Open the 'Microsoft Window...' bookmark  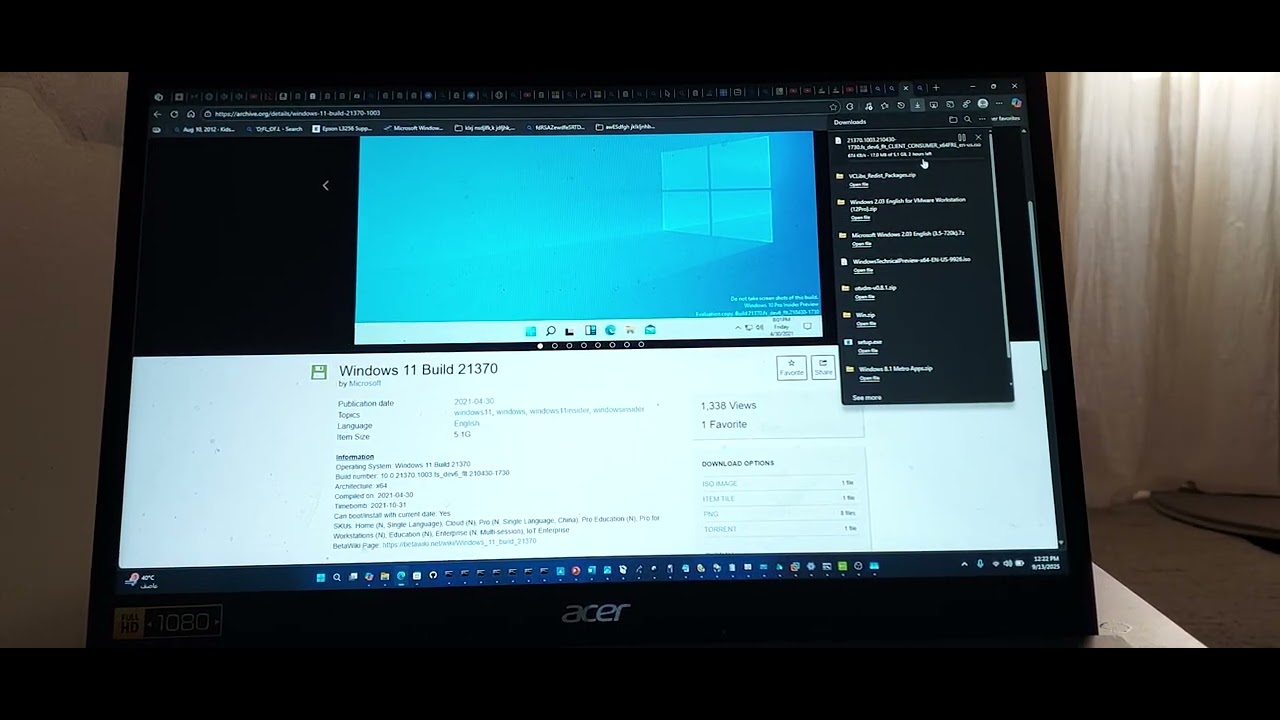[413, 128]
